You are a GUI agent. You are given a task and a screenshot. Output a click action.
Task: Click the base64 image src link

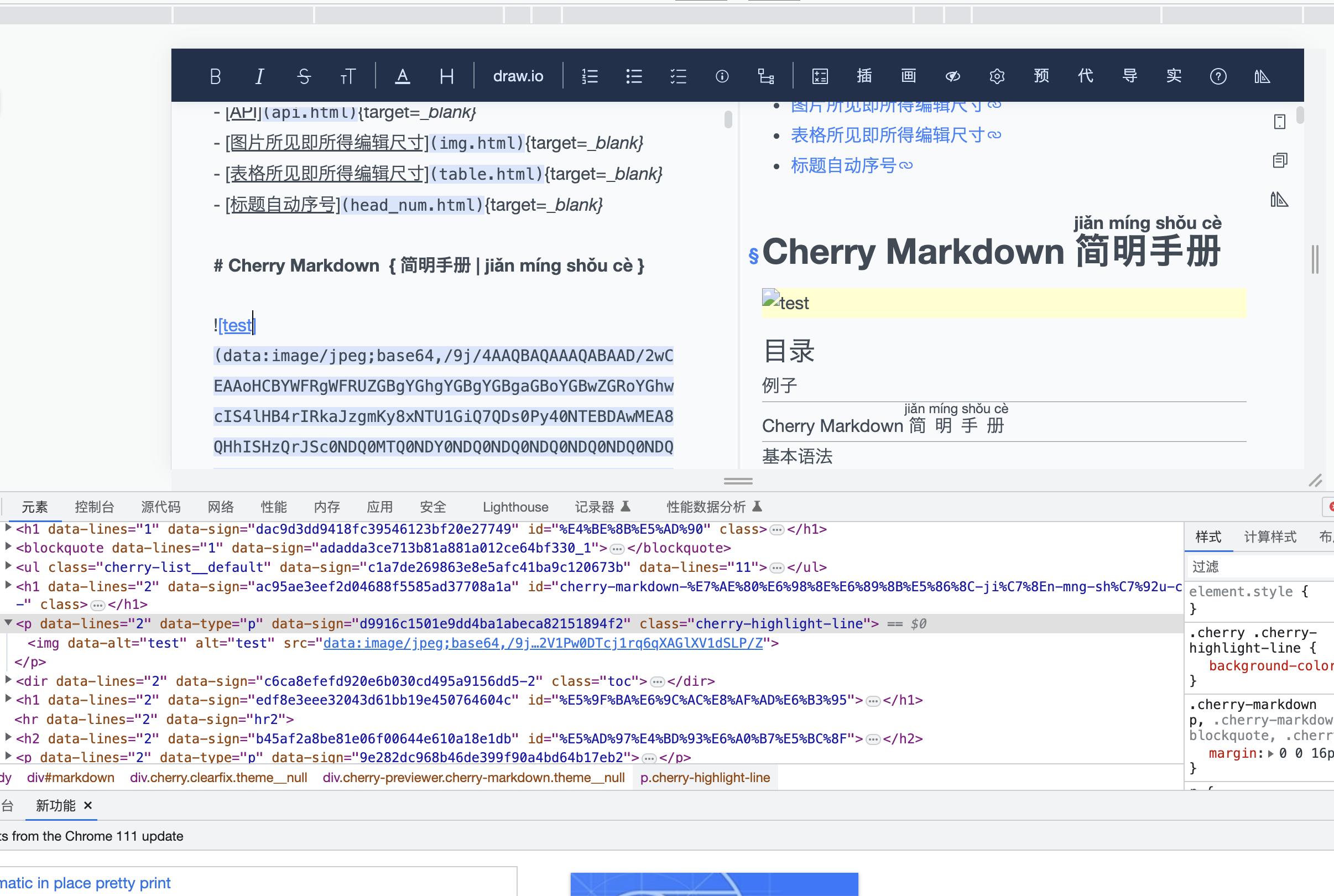[x=542, y=643]
